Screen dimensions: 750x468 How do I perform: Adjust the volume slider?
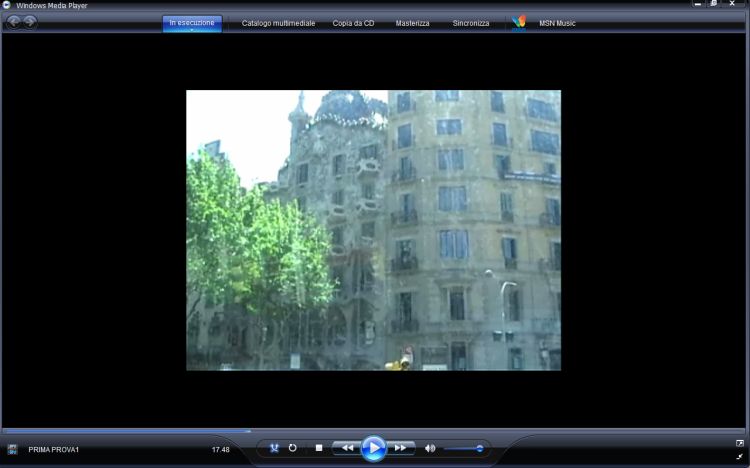click(x=465, y=448)
